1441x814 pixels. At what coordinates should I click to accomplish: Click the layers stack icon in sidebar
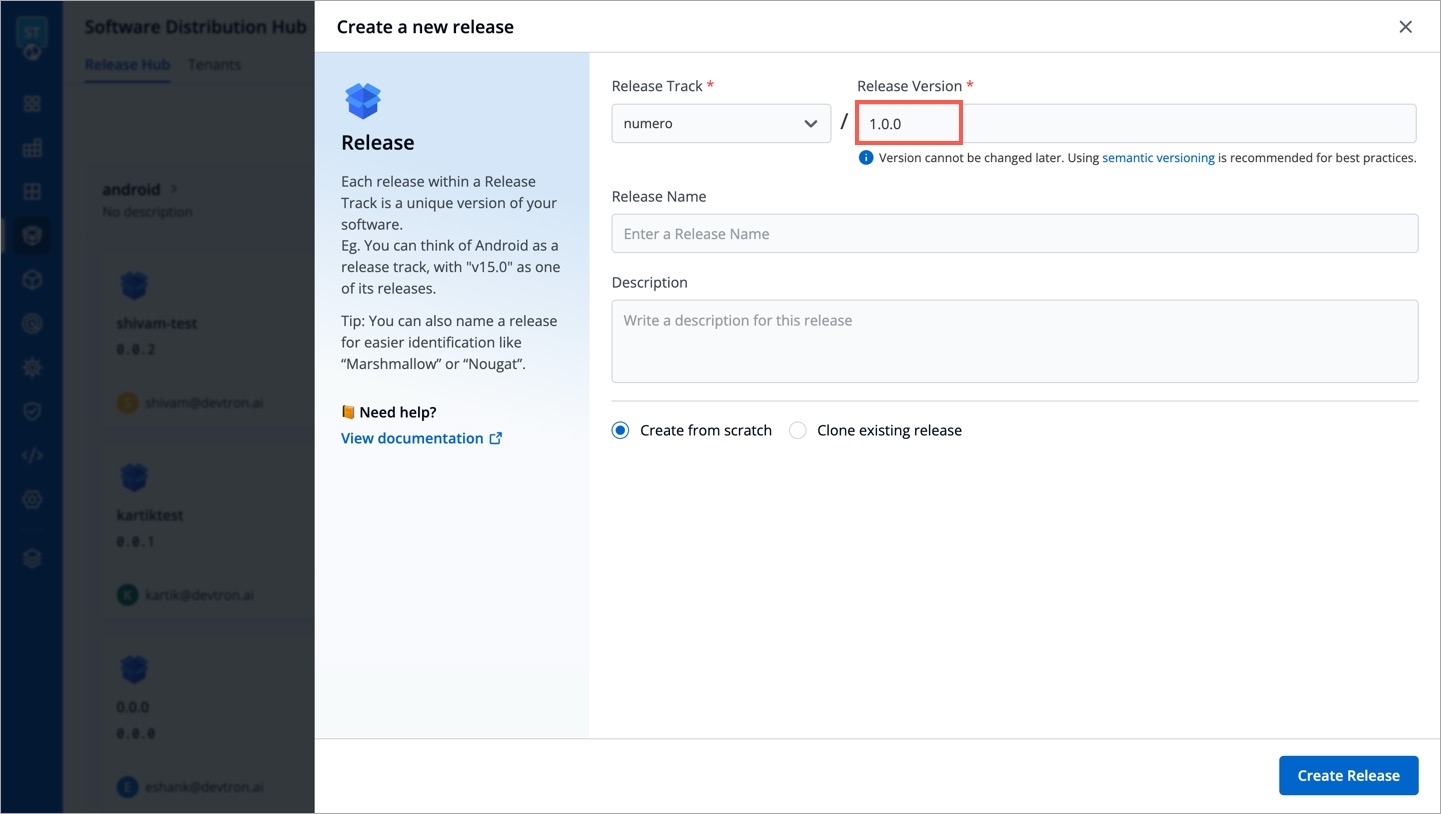[x=32, y=559]
